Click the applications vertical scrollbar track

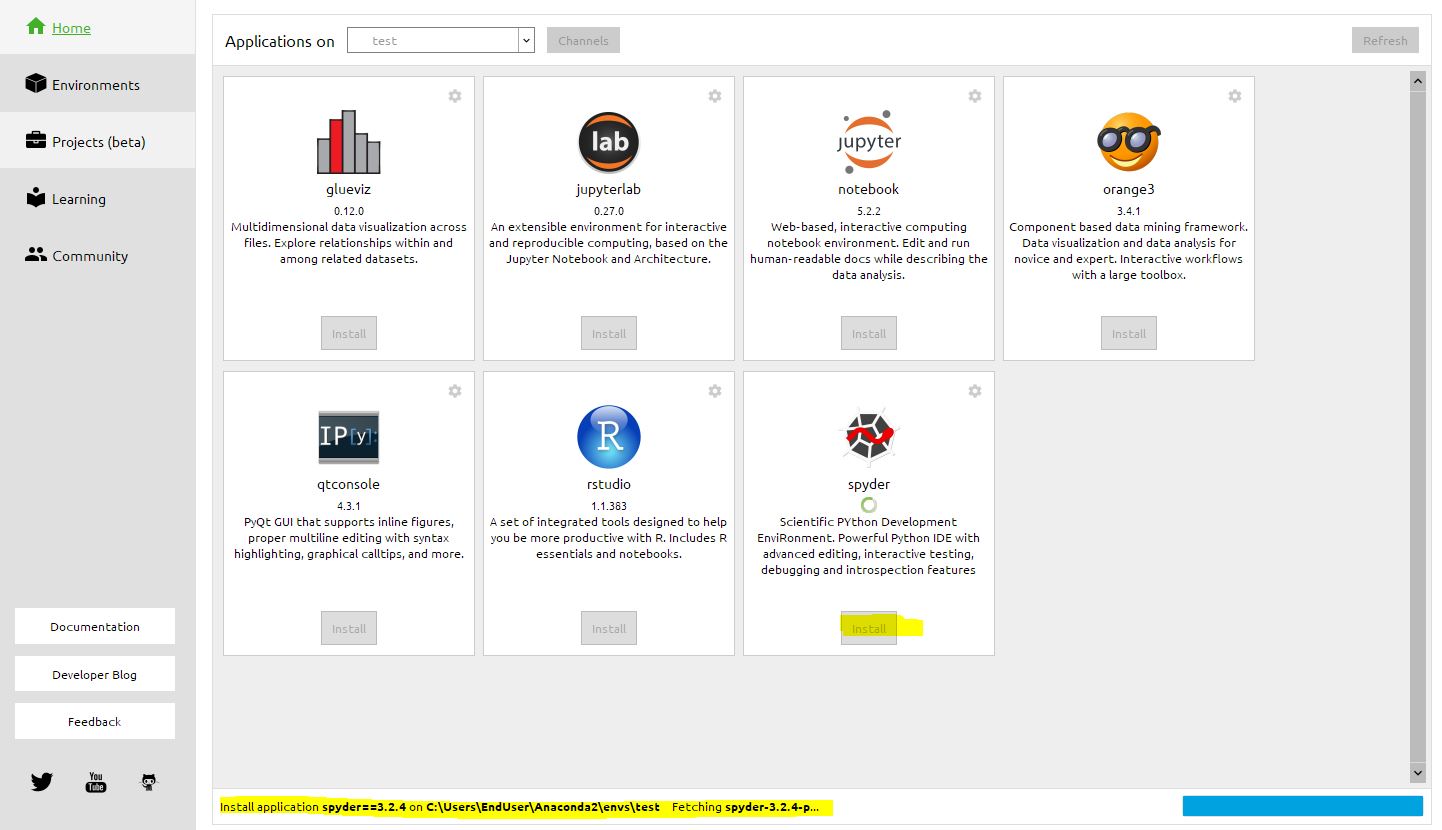click(1417, 426)
